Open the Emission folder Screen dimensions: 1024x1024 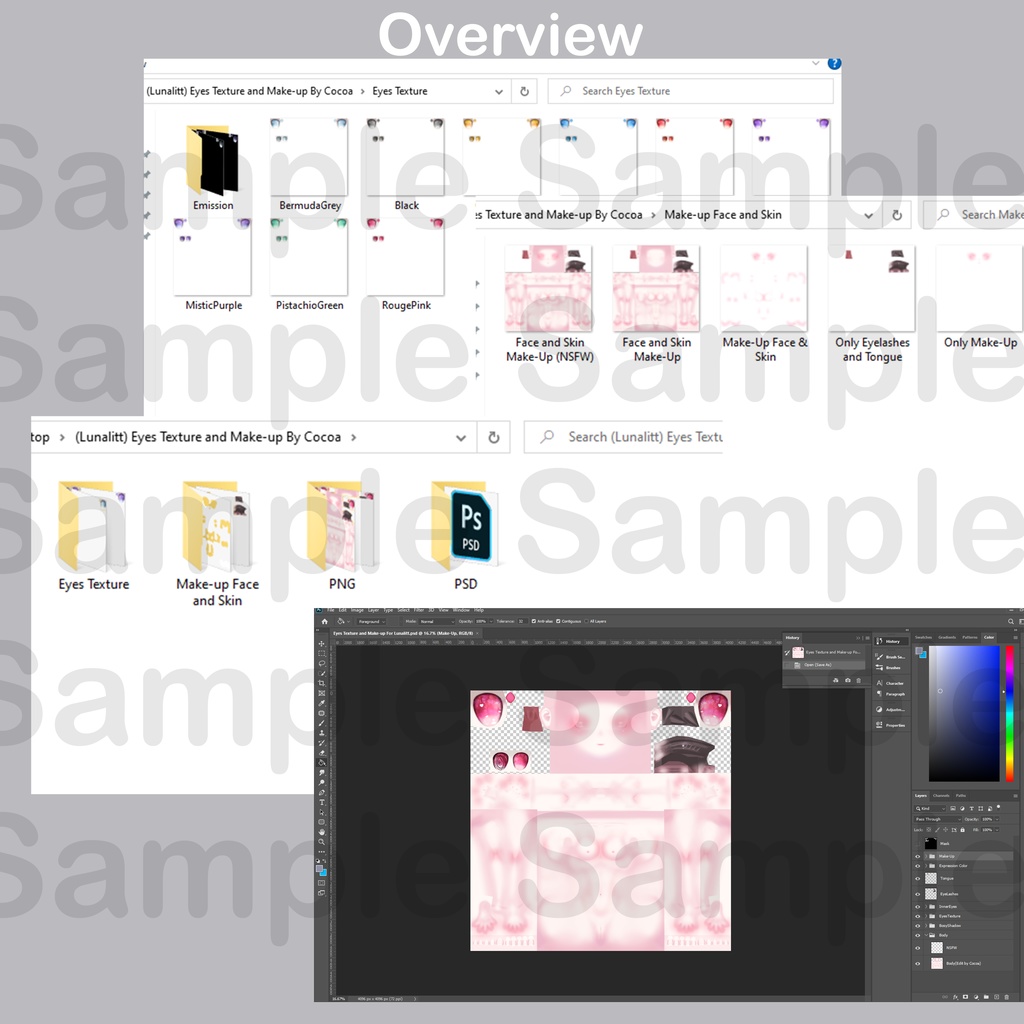[x=213, y=167]
